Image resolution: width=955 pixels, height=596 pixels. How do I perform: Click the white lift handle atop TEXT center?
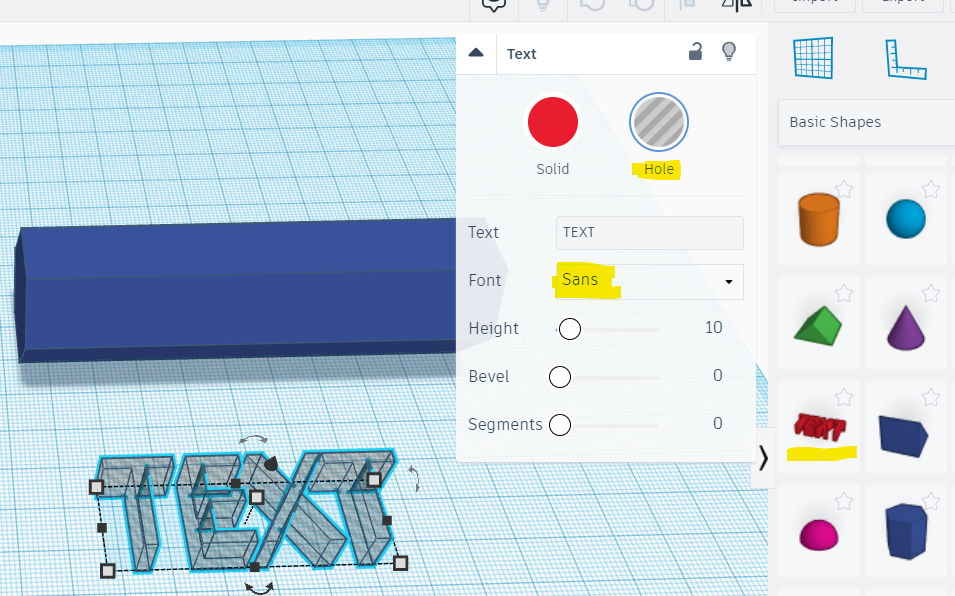[x=257, y=497]
